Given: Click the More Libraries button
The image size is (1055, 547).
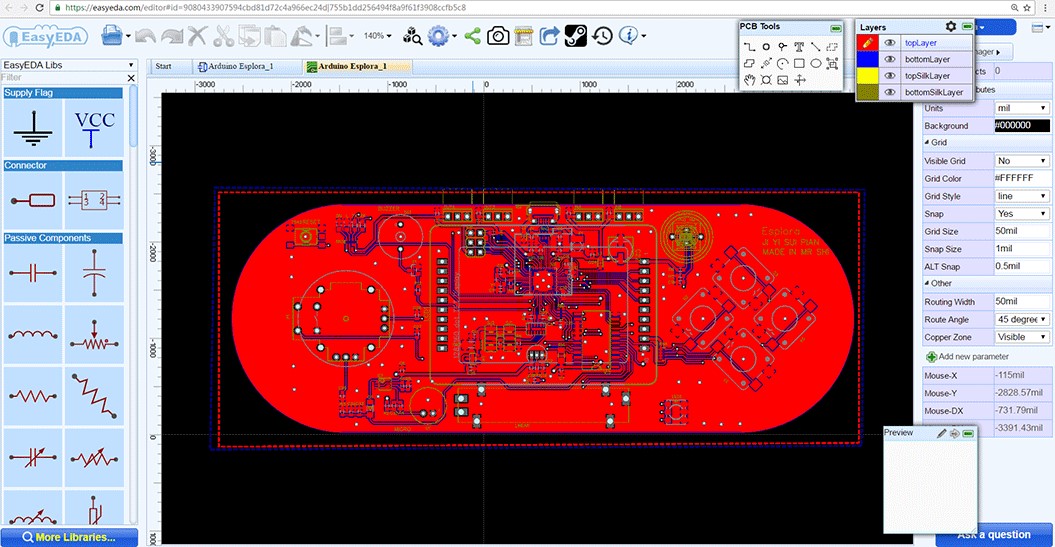Looking at the screenshot, I should [x=68, y=537].
